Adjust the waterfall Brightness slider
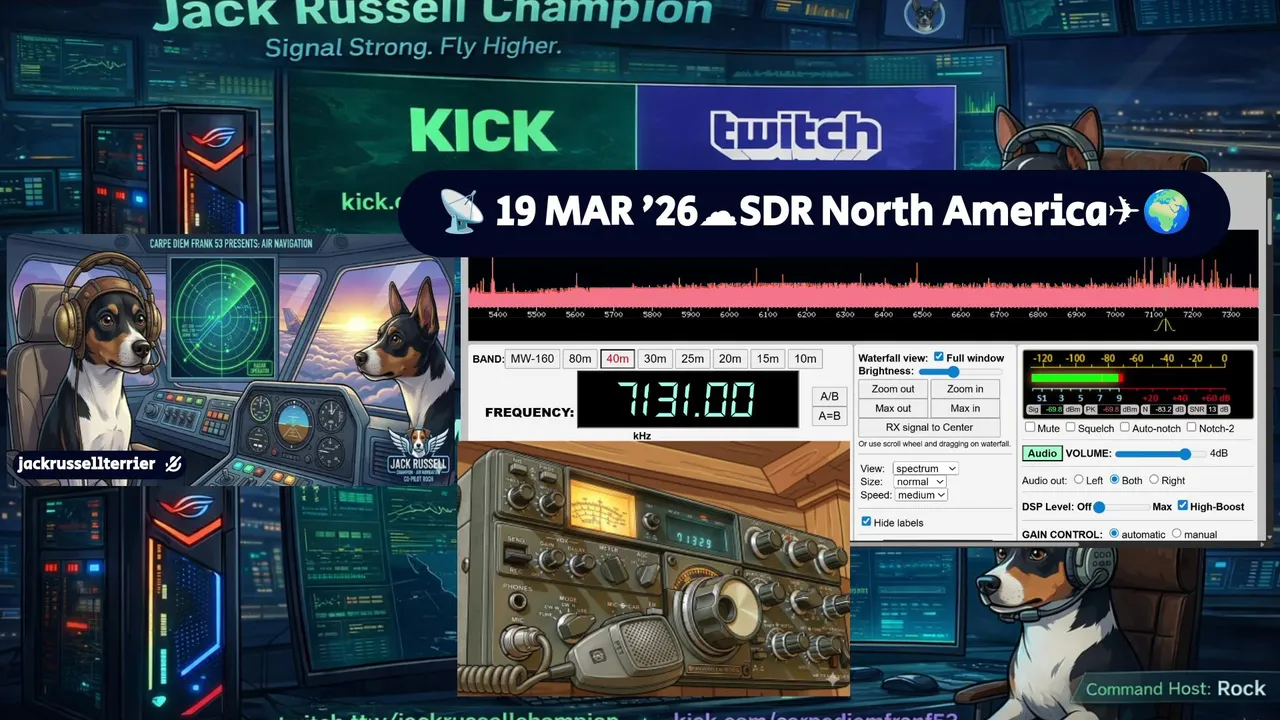Image resolution: width=1280 pixels, height=720 pixels. tap(960, 371)
